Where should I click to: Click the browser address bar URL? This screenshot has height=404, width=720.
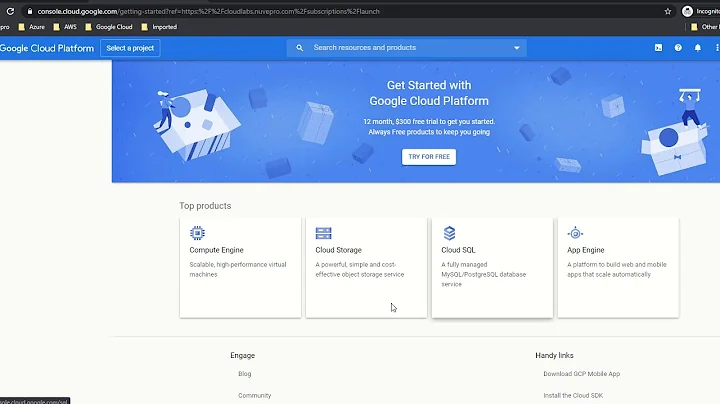208,11
